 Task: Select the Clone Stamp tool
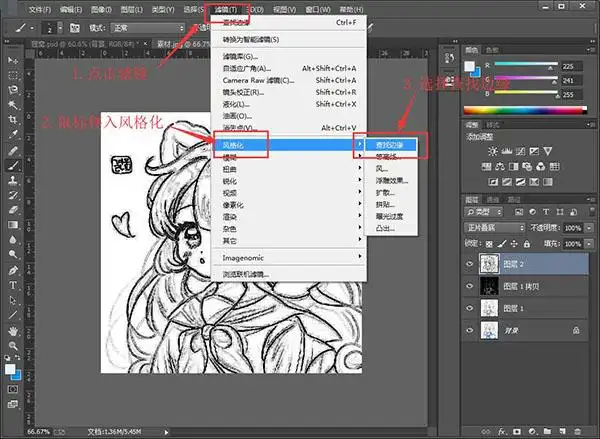[13, 180]
